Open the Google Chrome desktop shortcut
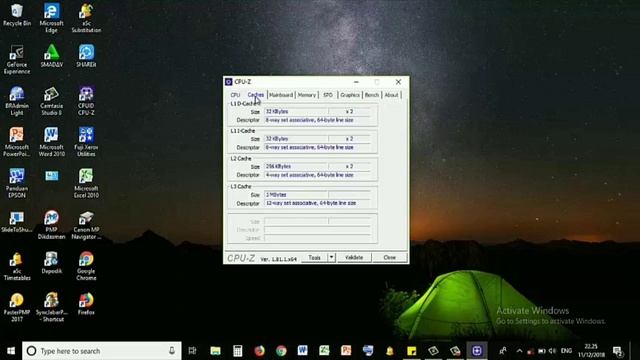 coord(86,267)
